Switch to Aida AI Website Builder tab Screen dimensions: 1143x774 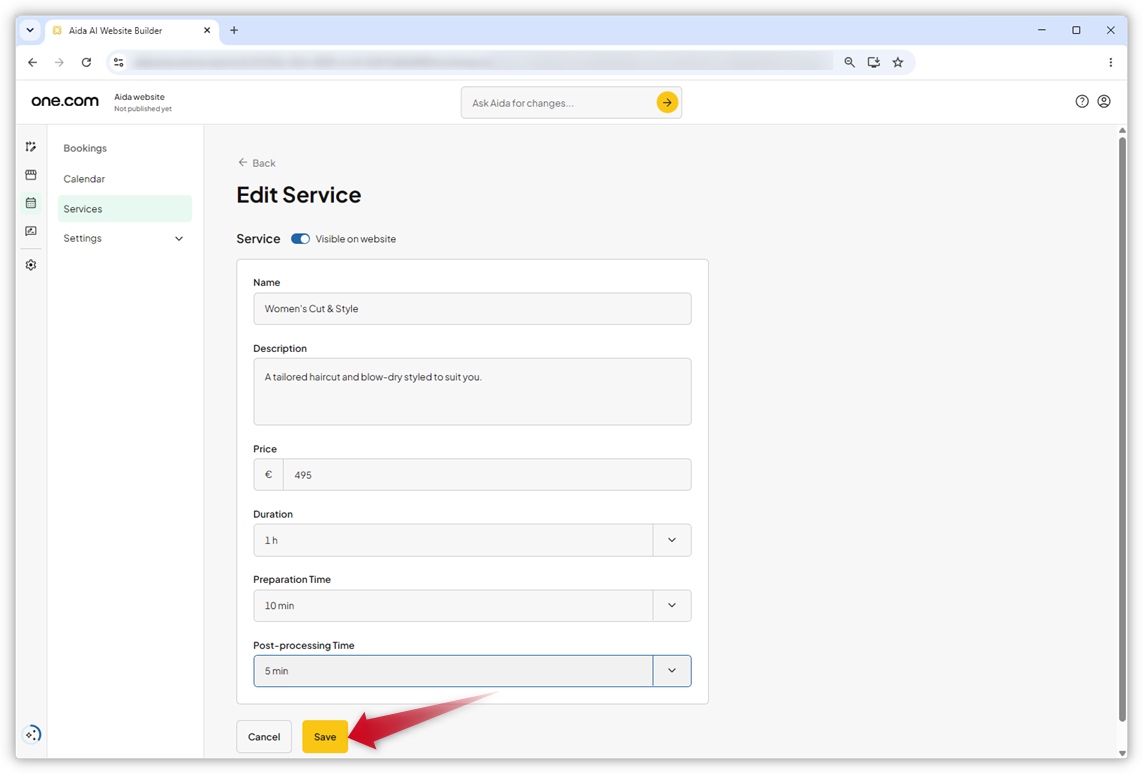[x=132, y=31]
